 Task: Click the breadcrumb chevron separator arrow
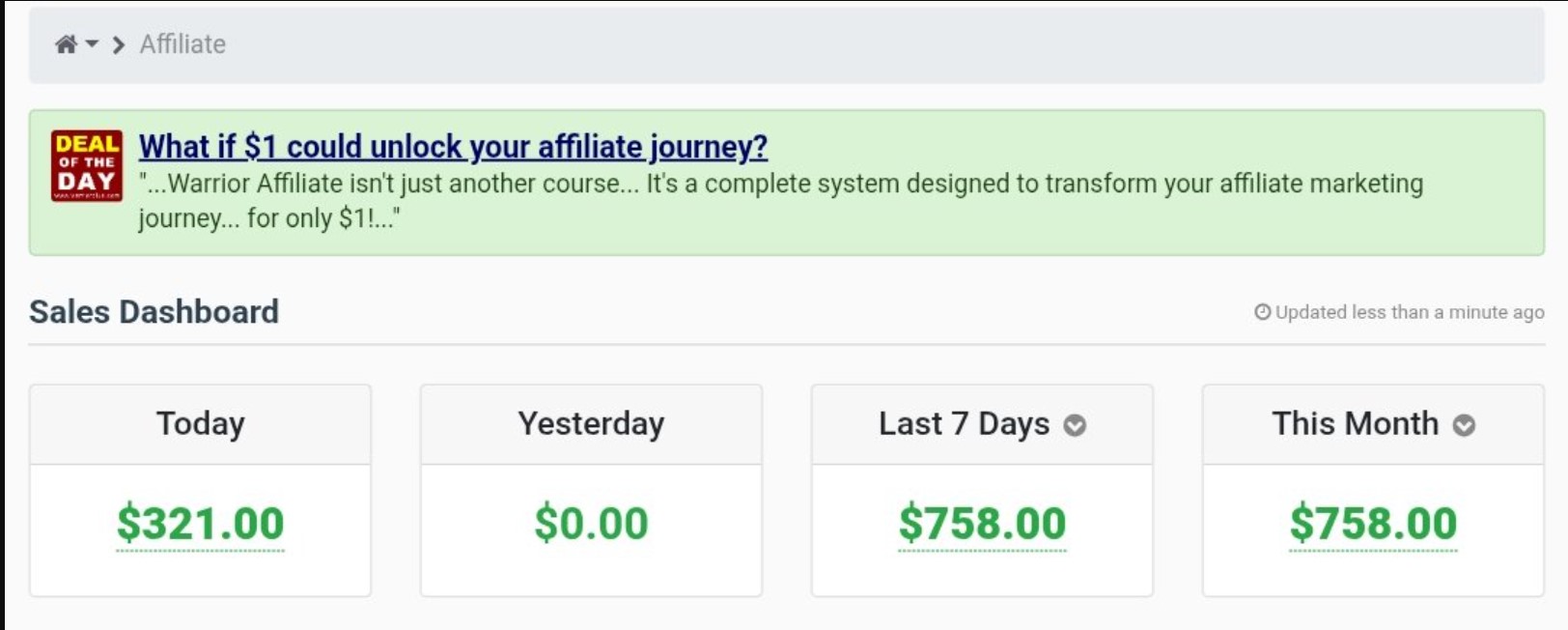(x=119, y=45)
